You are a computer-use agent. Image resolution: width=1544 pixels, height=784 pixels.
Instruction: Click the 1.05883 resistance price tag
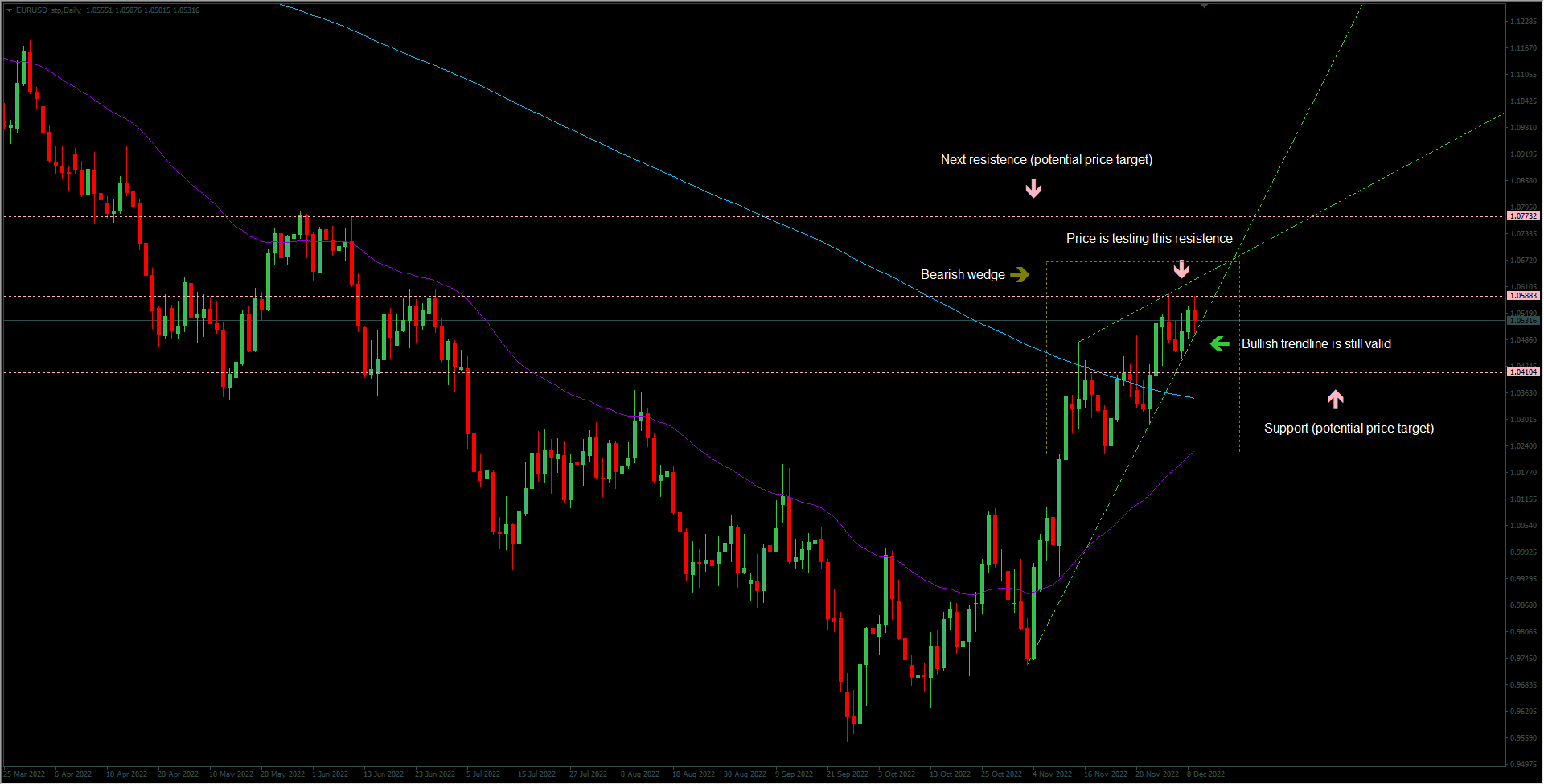tap(1522, 296)
